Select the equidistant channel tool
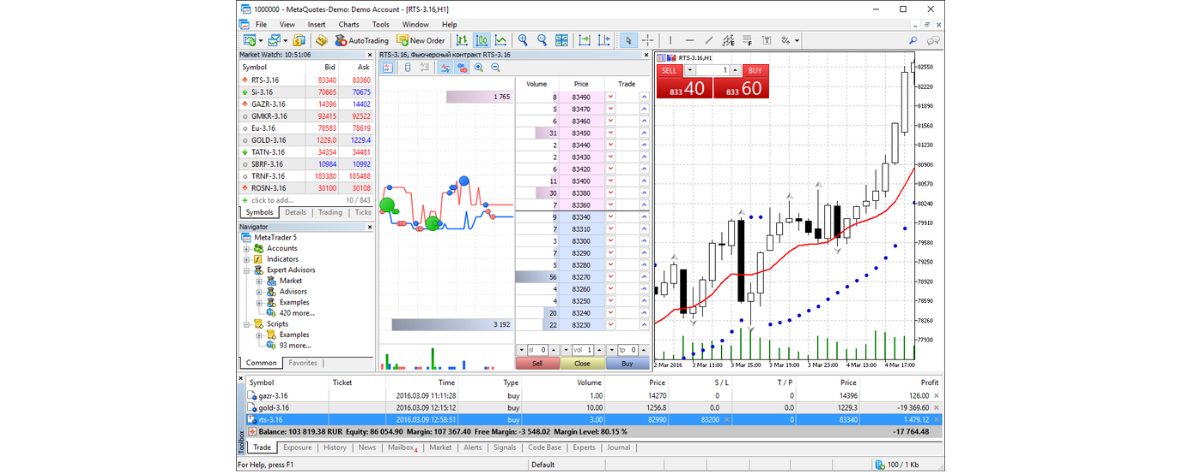 click(728, 40)
